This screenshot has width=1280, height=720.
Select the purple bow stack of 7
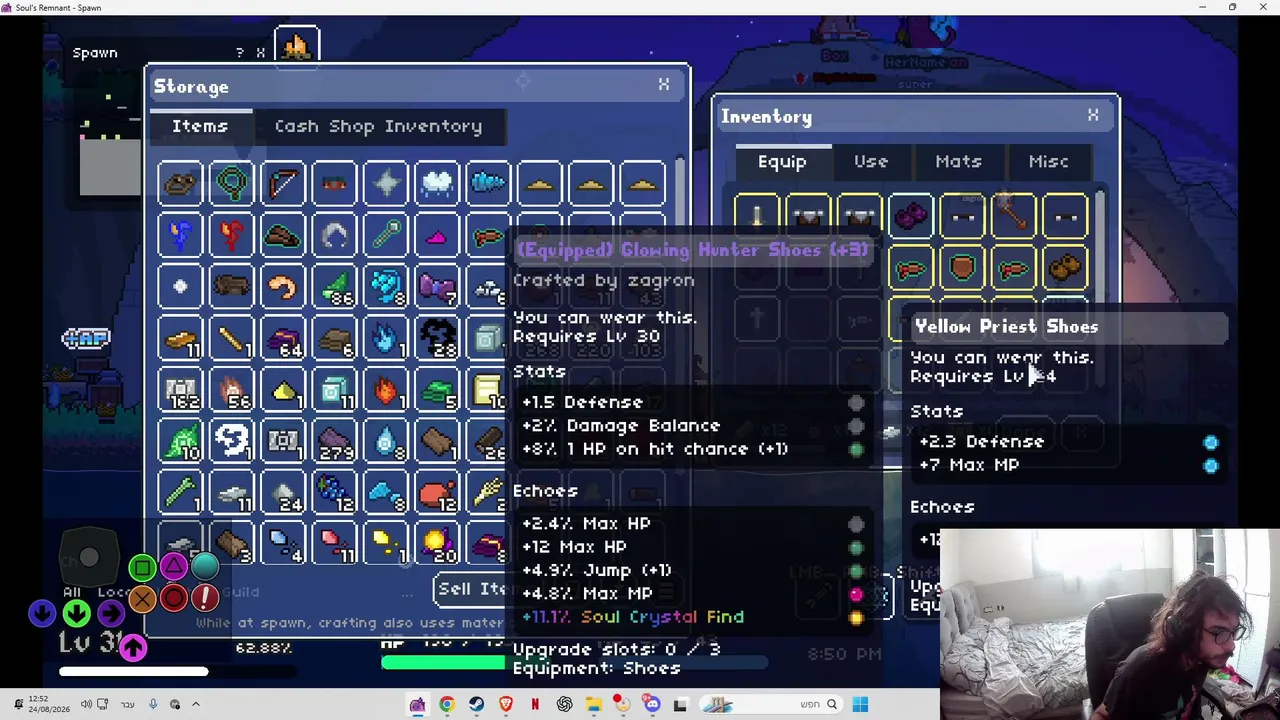point(437,288)
